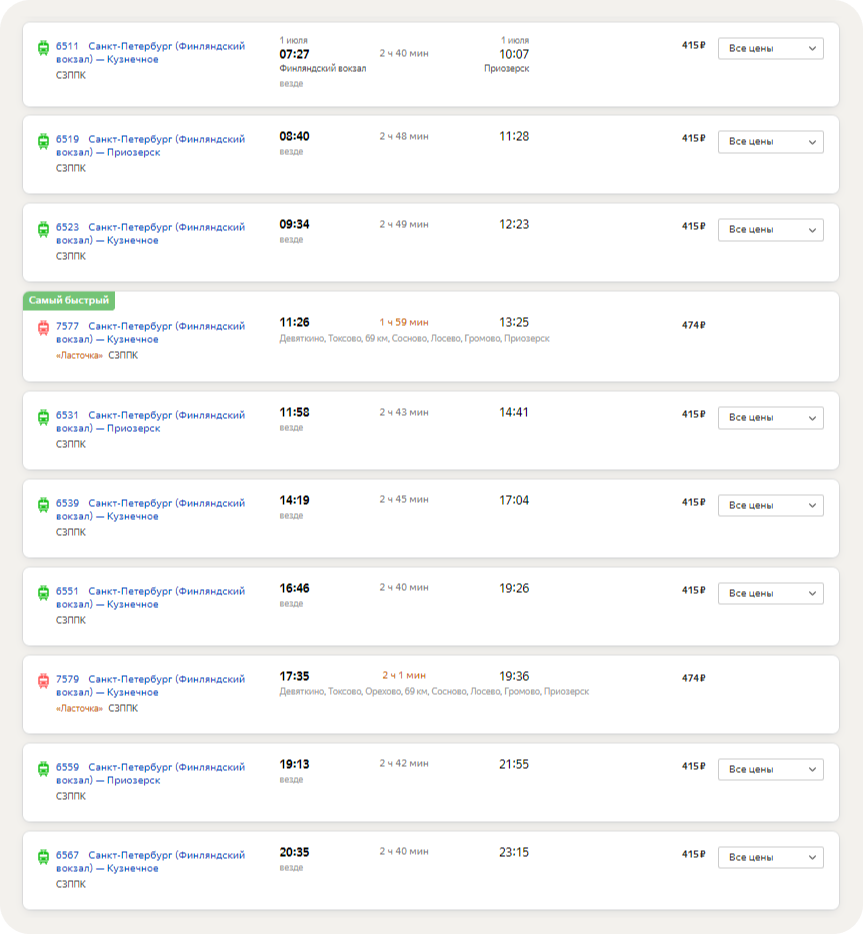Show all prices for train 6559
Viewport: 863px width, 934px height.
click(770, 769)
